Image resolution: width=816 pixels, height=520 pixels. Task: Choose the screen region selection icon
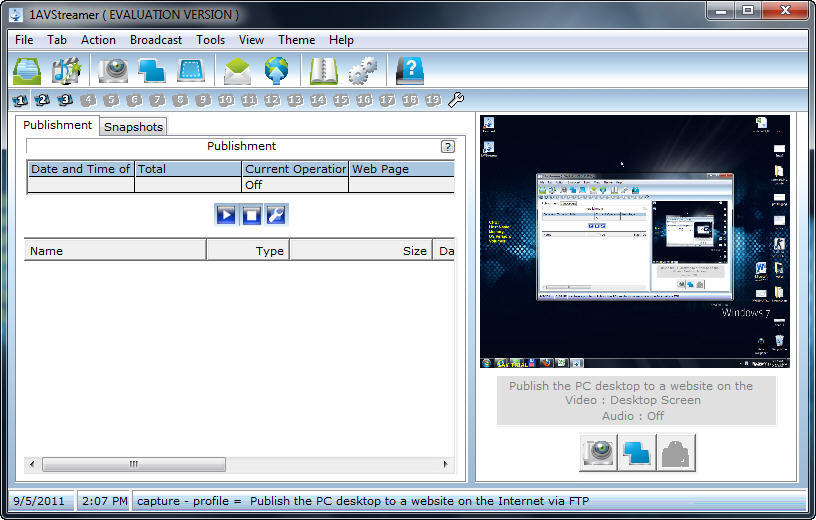[x=191, y=70]
